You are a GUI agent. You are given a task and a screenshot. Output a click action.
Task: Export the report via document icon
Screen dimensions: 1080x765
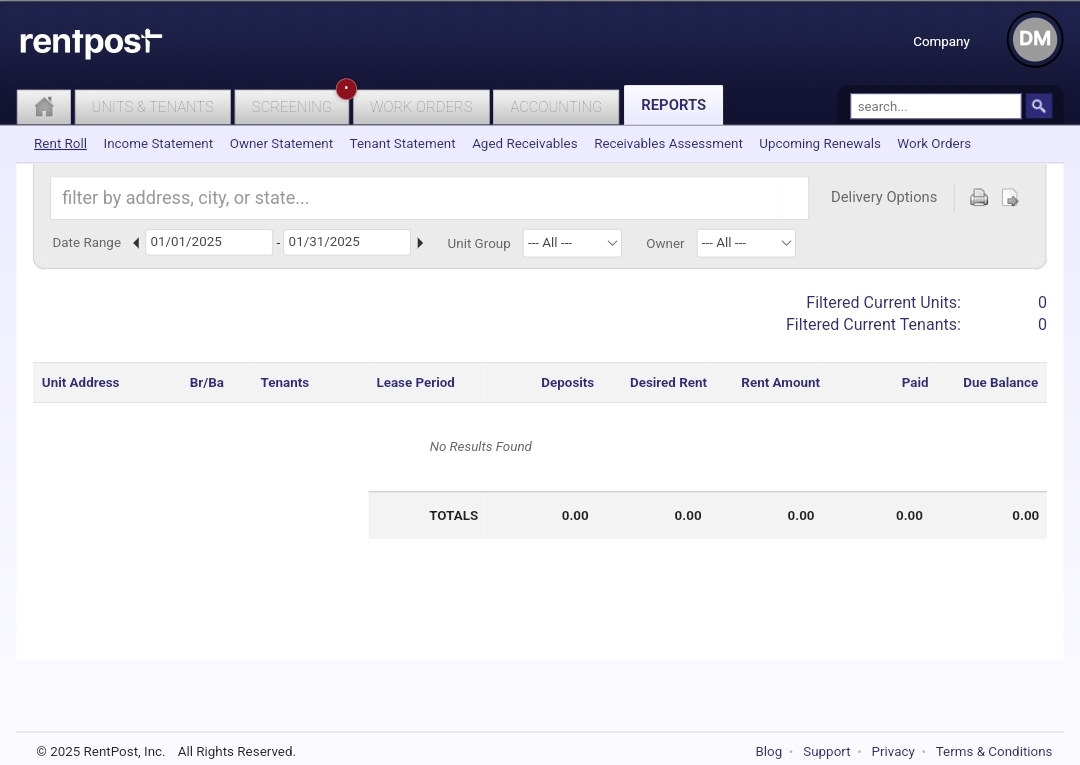point(1010,198)
